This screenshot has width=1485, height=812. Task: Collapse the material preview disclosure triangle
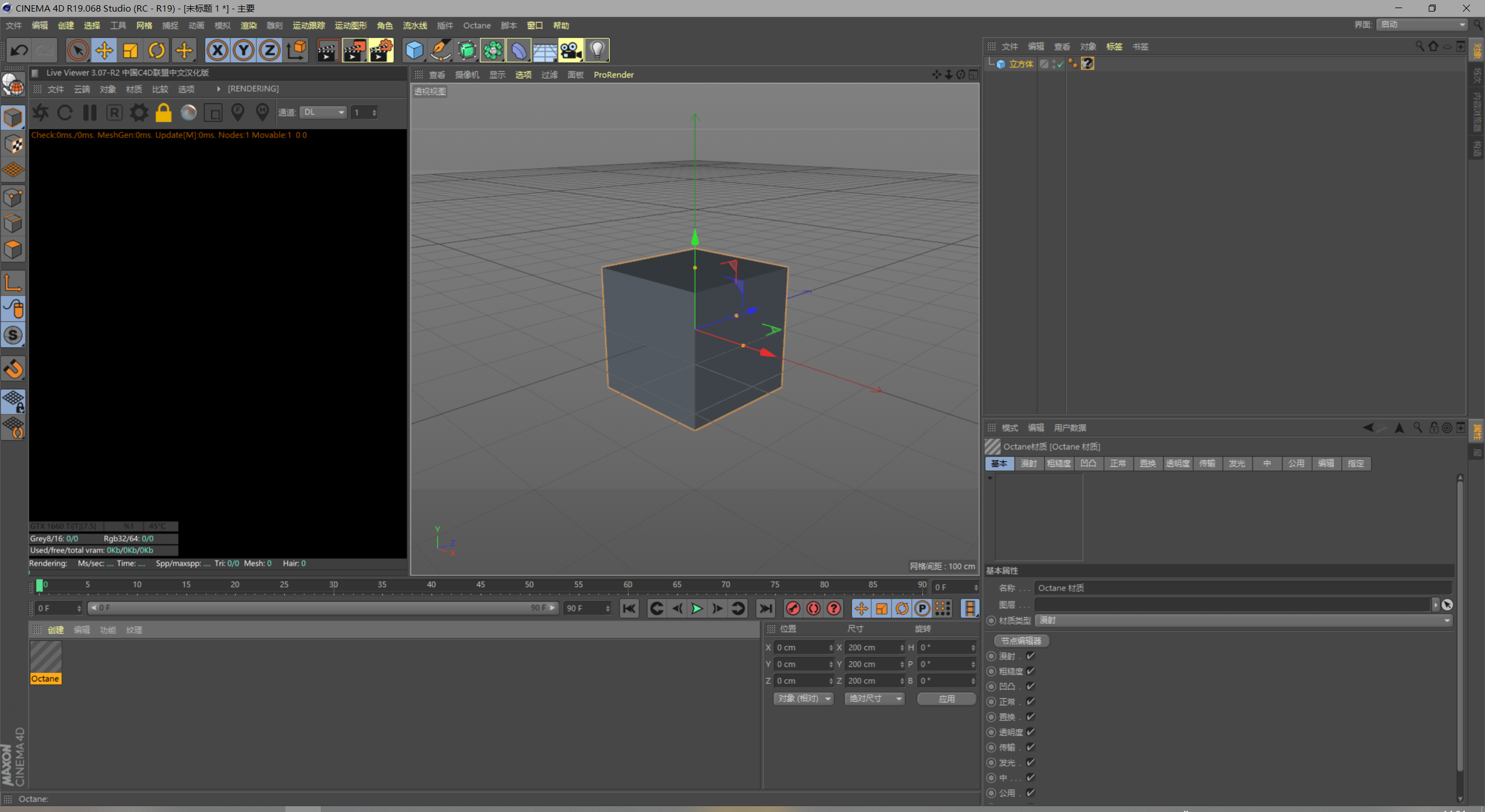click(x=990, y=478)
